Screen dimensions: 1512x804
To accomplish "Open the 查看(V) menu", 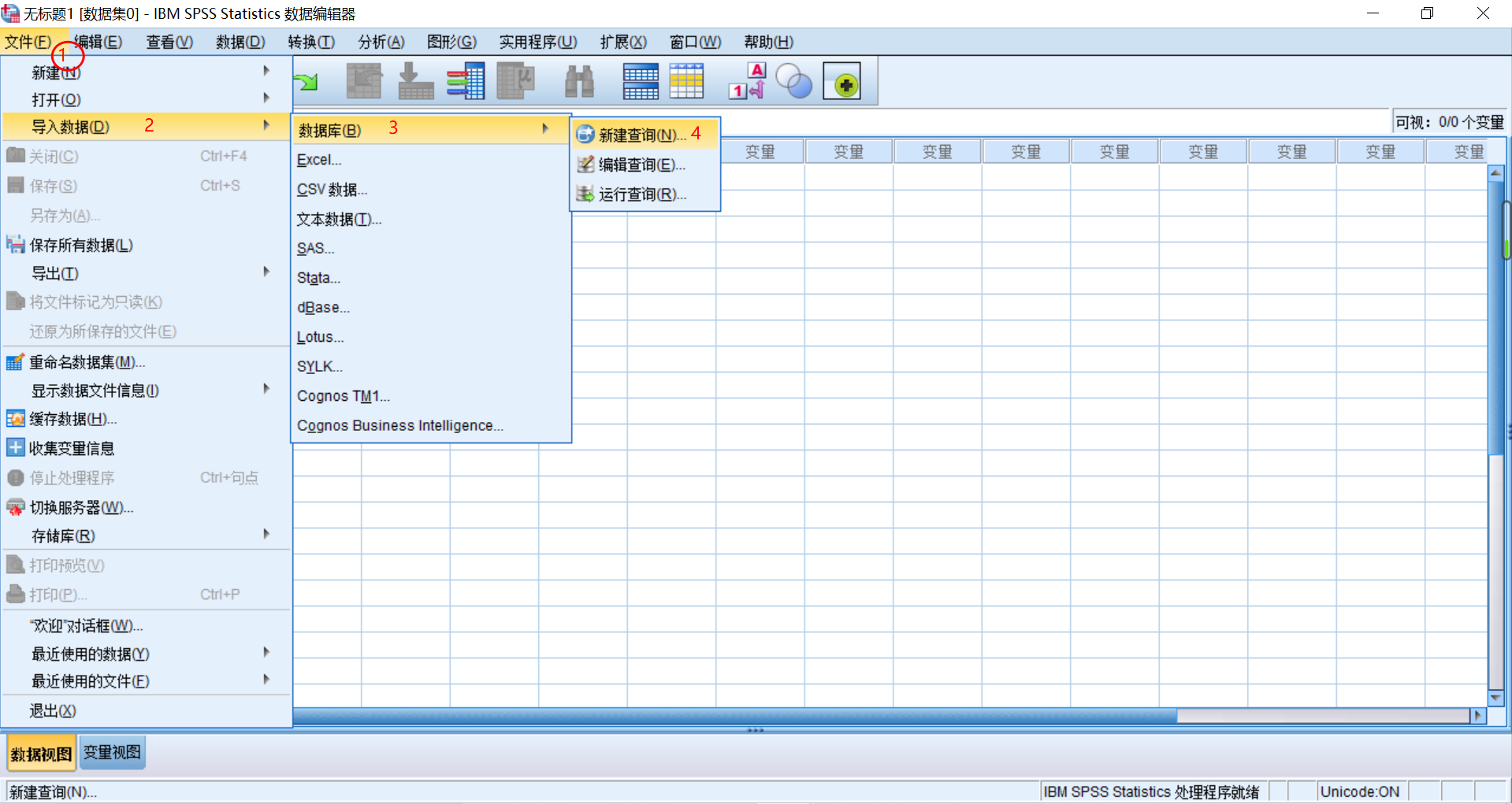I will [x=169, y=42].
